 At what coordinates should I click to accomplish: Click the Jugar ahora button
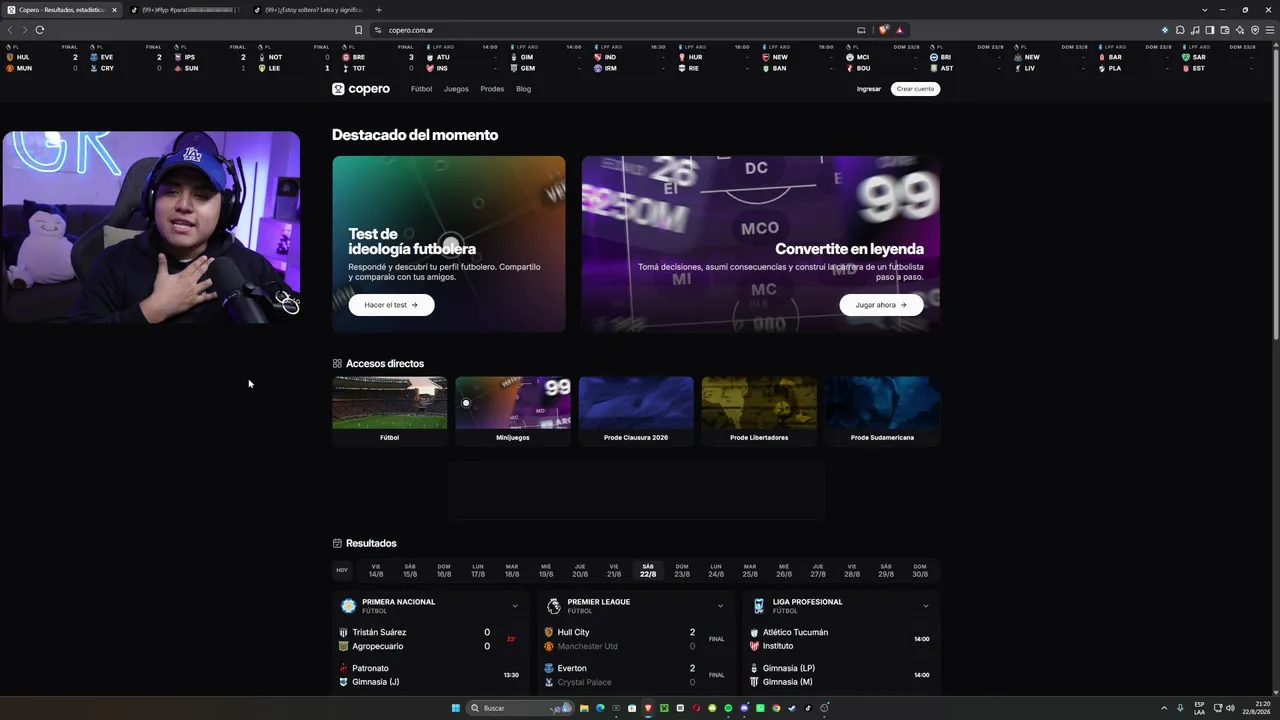pyautogui.click(x=881, y=305)
